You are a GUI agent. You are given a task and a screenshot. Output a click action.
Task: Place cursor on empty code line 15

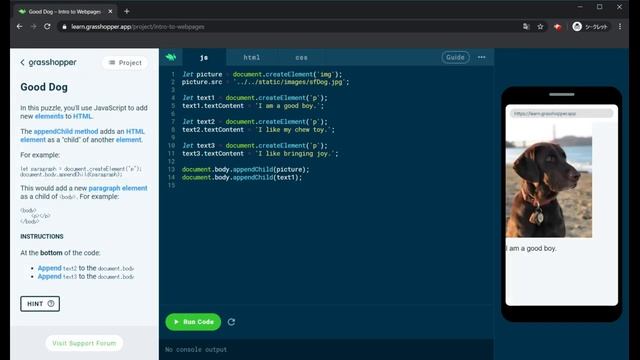click(327, 185)
